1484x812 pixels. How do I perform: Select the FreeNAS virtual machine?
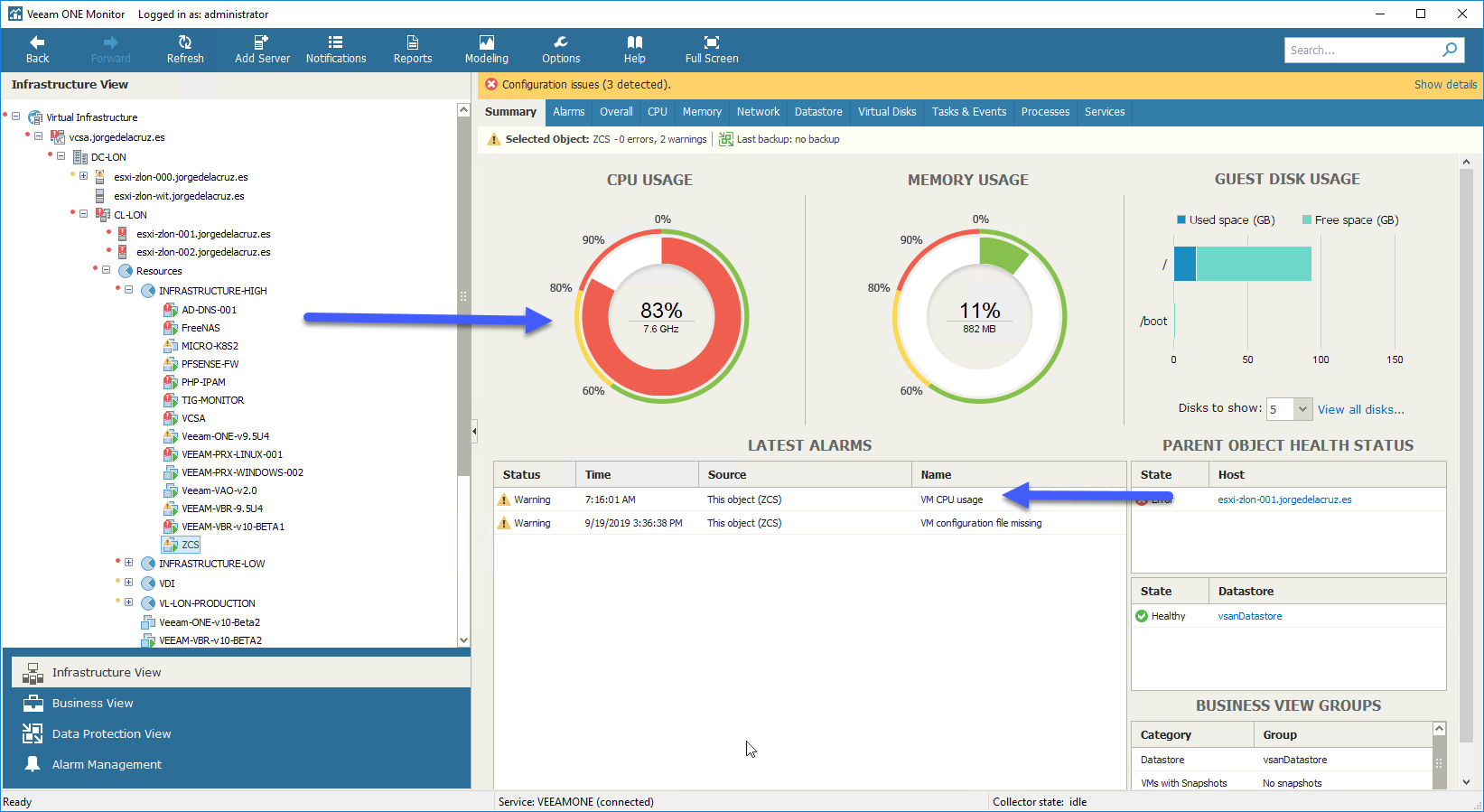pyautogui.click(x=201, y=328)
